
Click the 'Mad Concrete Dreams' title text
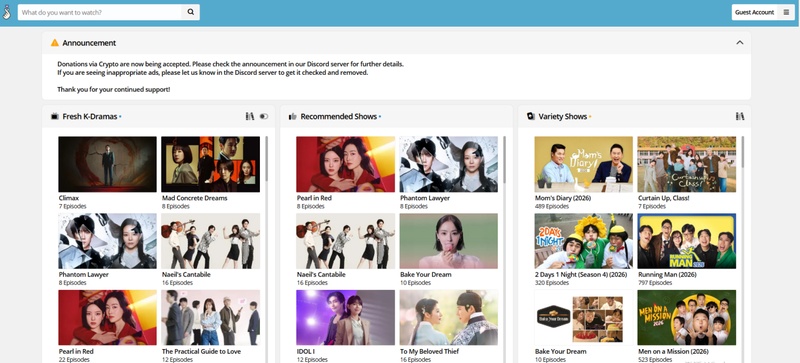pos(194,198)
